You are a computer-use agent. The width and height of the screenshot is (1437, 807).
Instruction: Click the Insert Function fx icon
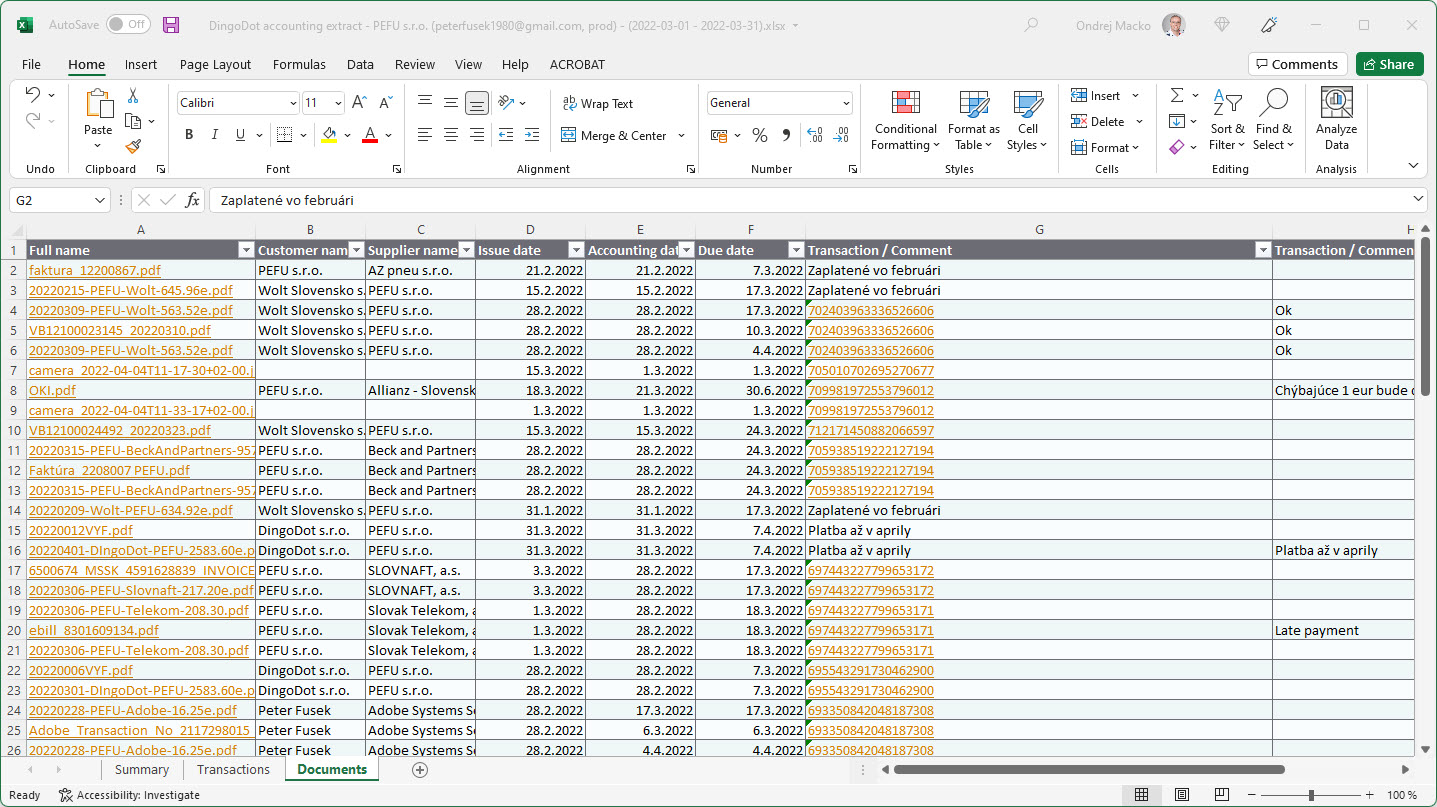192,200
